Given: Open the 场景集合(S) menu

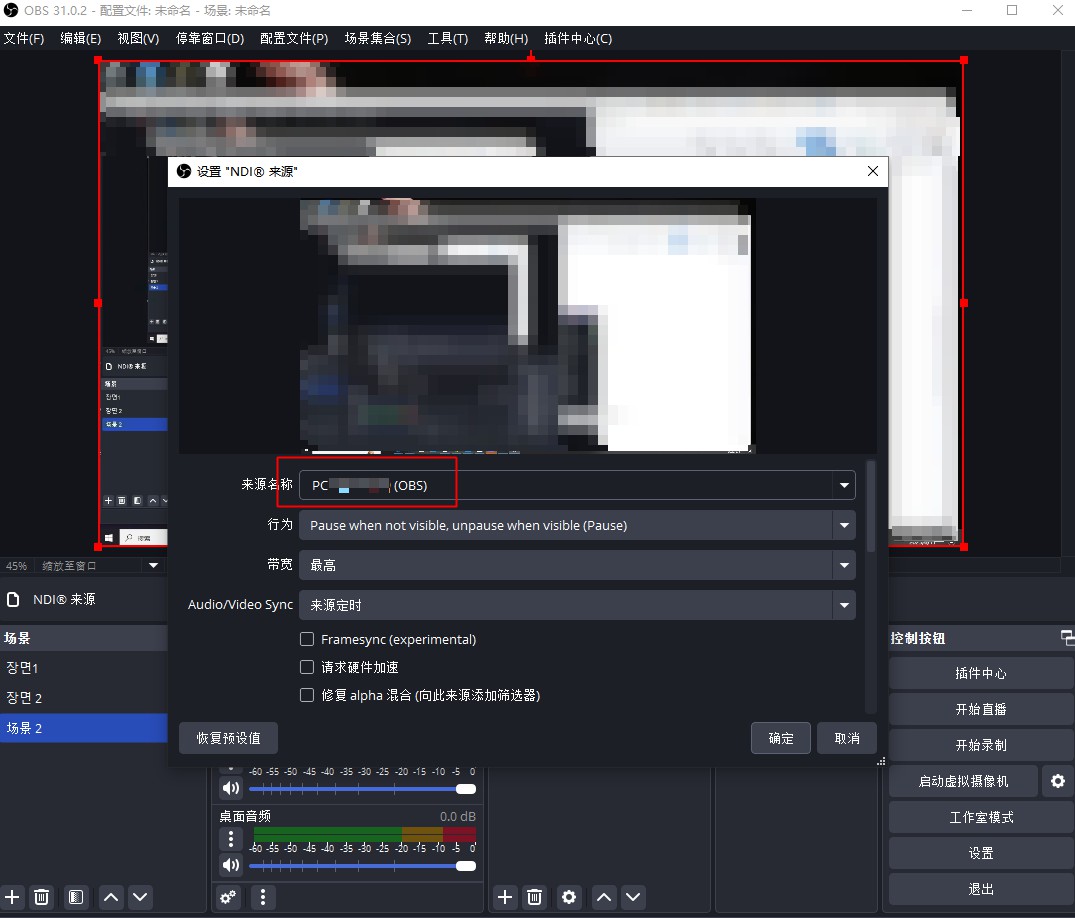Looking at the screenshot, I should [378, 38].
